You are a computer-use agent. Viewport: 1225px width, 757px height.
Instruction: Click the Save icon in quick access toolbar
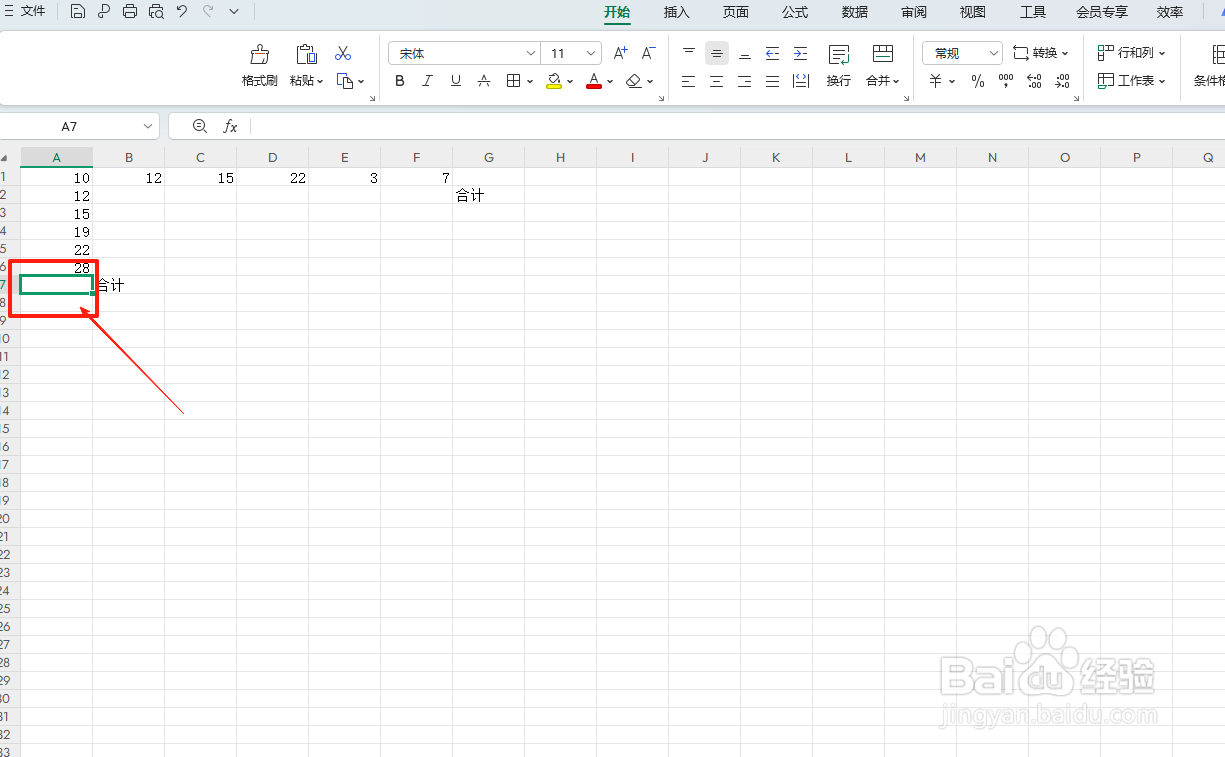pyautogui.click(x=78, y=12)
